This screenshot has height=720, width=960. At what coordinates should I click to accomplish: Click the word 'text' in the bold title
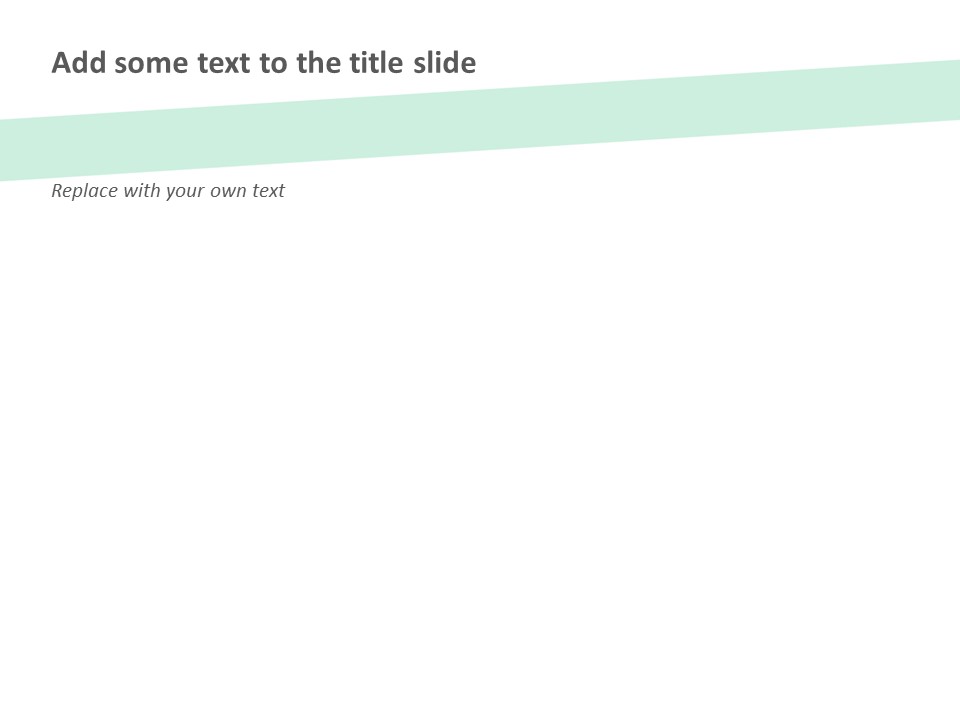(x=223, y=63)
